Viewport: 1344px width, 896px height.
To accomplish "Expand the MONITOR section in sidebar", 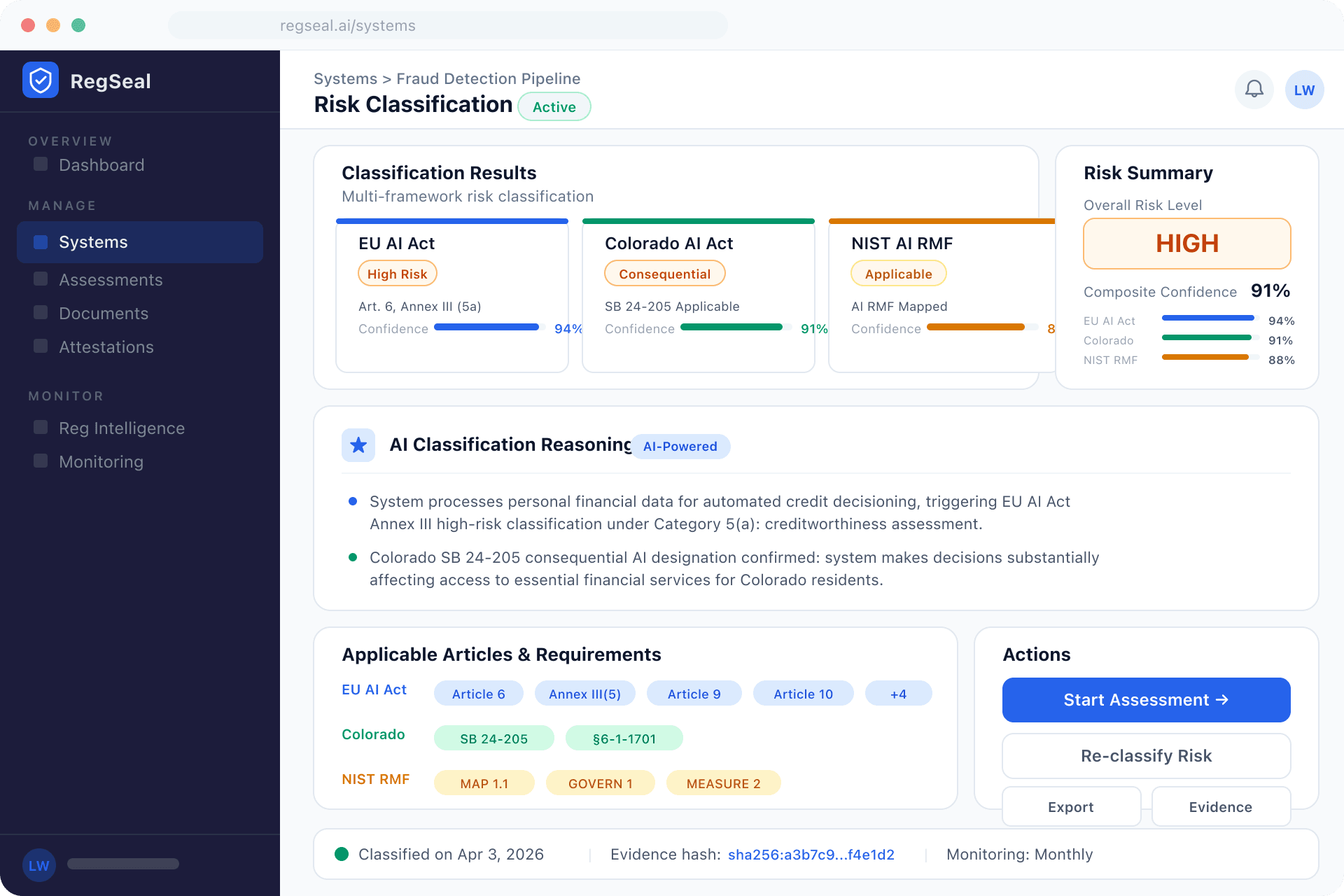I will click(x=65, y=395).
